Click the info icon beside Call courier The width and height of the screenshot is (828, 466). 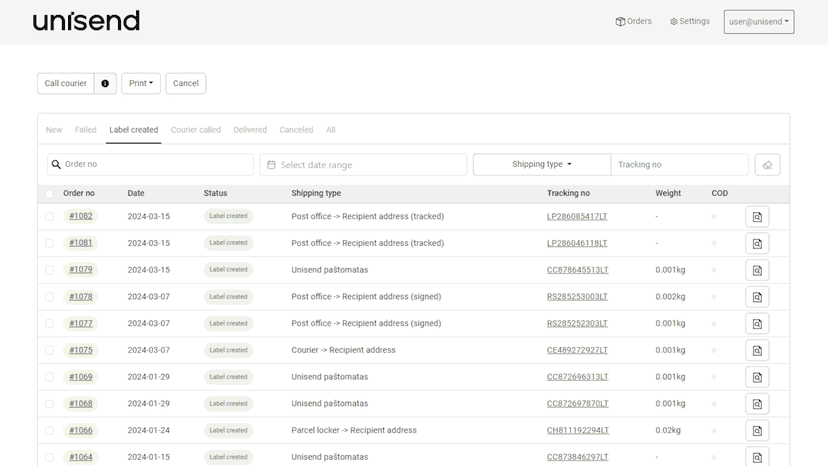[x=105, y=83]
